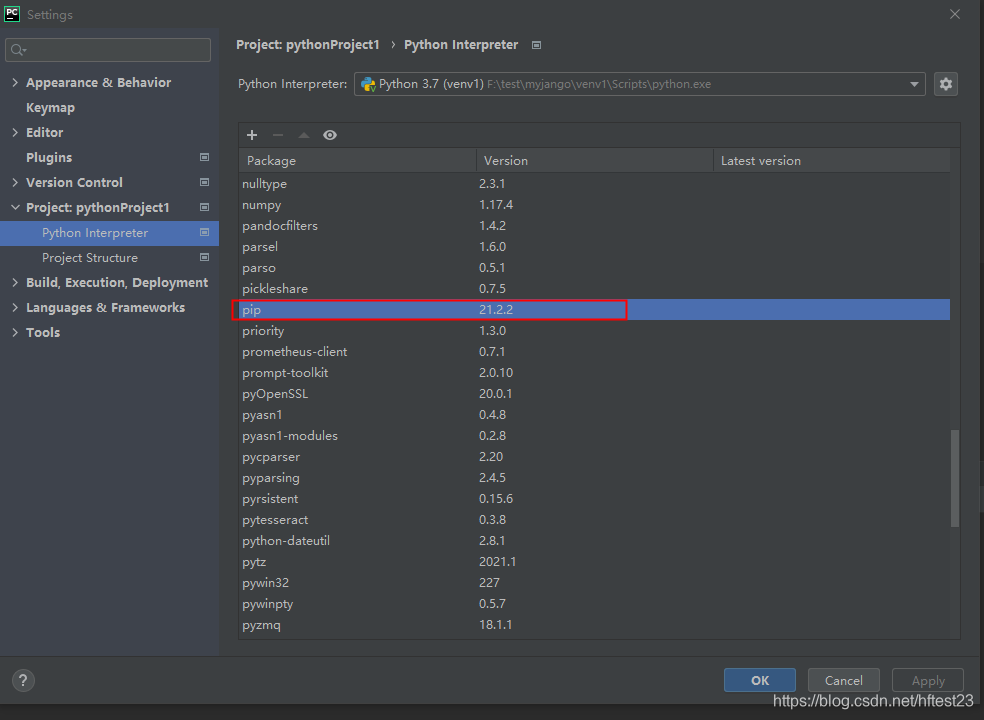Open interpreter settings via gear icon
This screenshot has width=984, height=720.
pyautogui.click(x=946, y=84)
